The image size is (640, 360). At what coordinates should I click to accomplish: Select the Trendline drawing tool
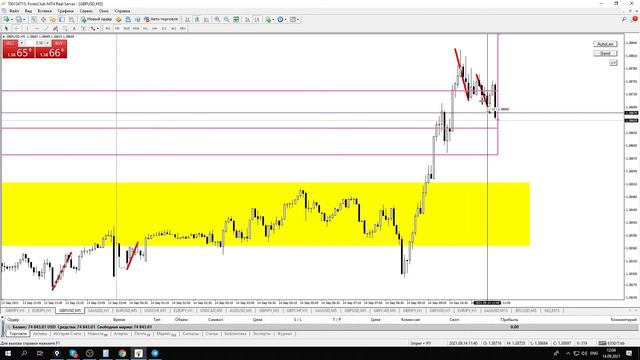pos(46,28)
